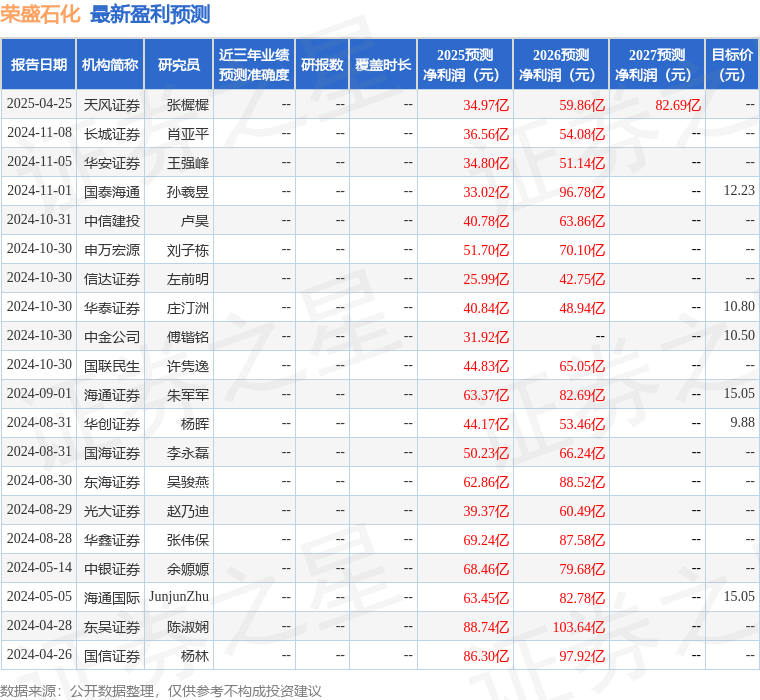Click the 2026 forecast 87.58亿
Screen dimensions: 760x700
pos(582,540)
